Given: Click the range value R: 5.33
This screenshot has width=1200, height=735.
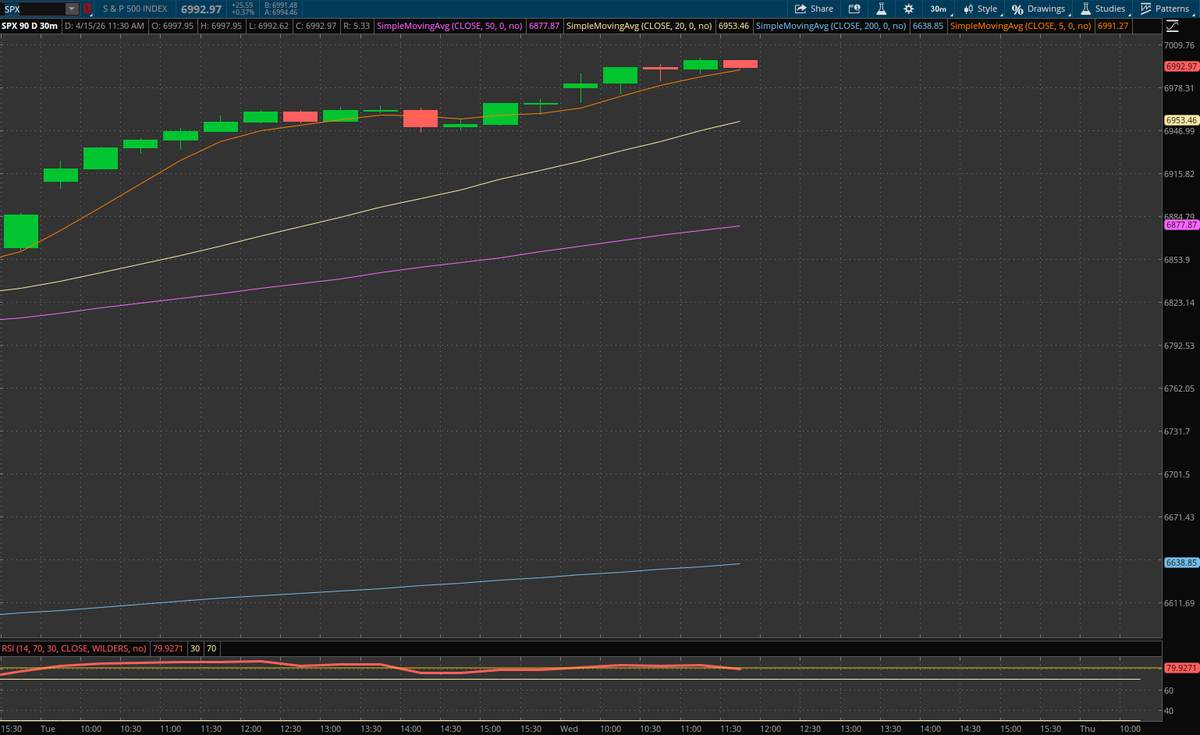Looking at the screenshot, I should (357, 25).
